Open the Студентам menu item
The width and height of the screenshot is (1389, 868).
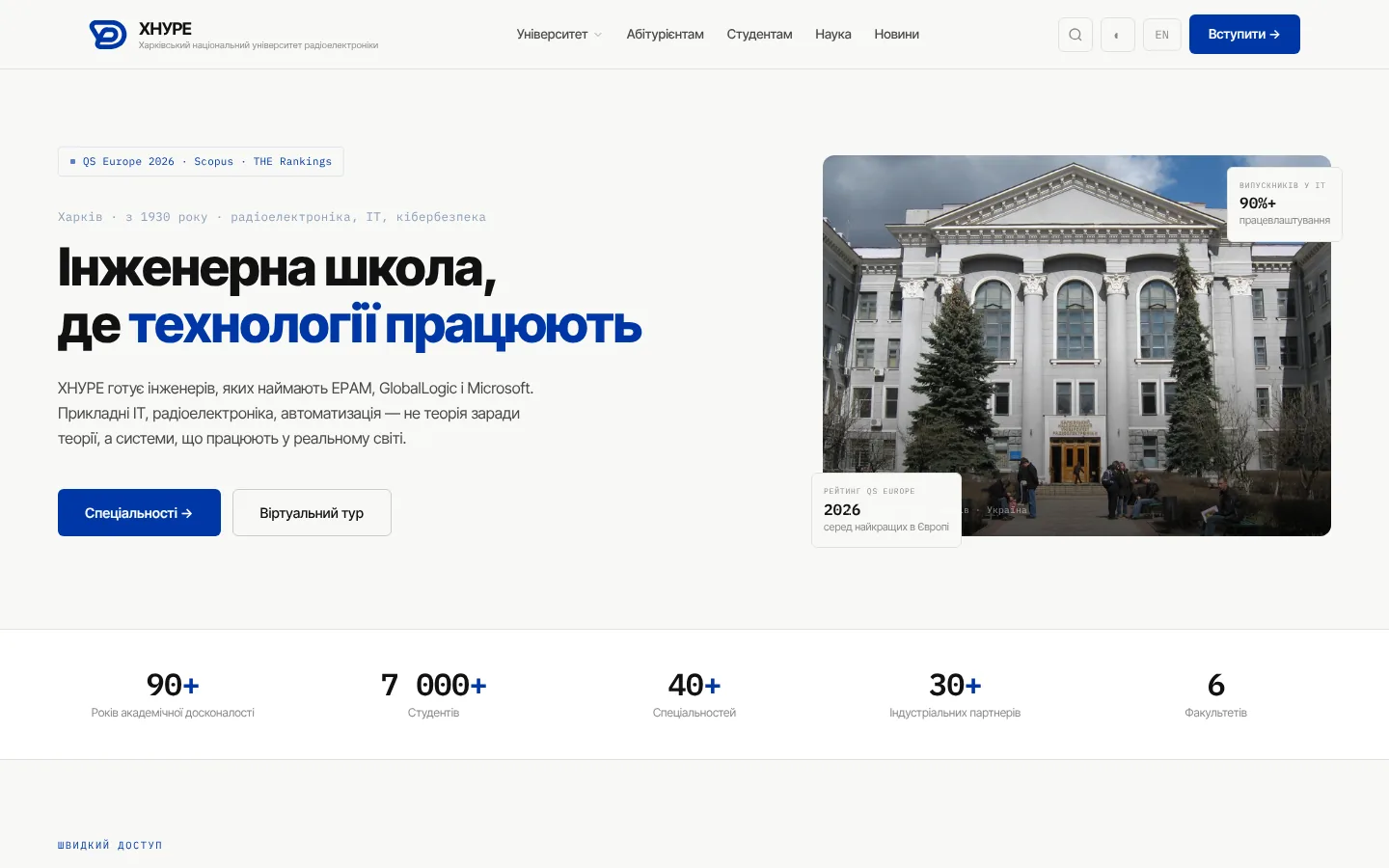pyautogui.click(x=759, y=35)
